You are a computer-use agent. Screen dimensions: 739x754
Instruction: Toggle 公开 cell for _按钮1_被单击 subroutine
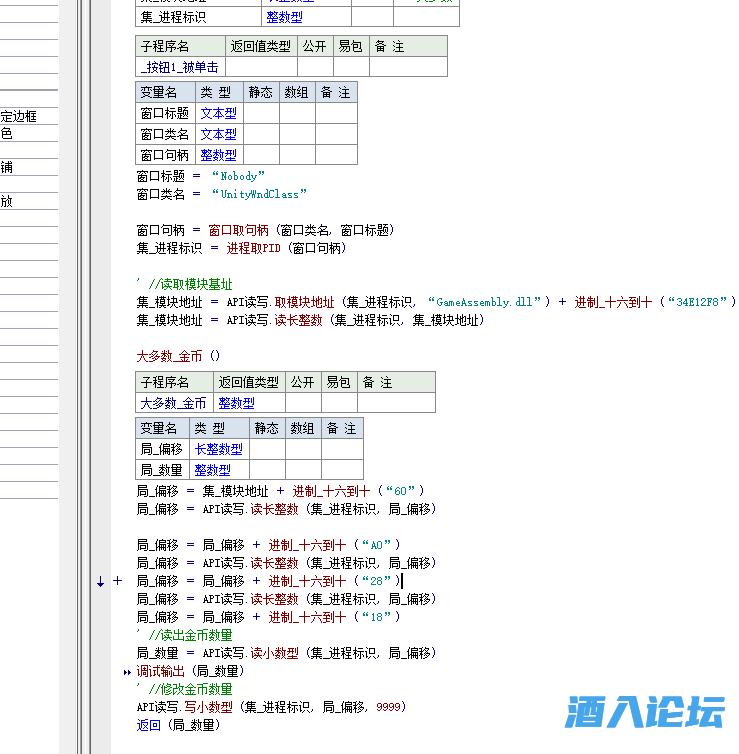click(314, 67)
